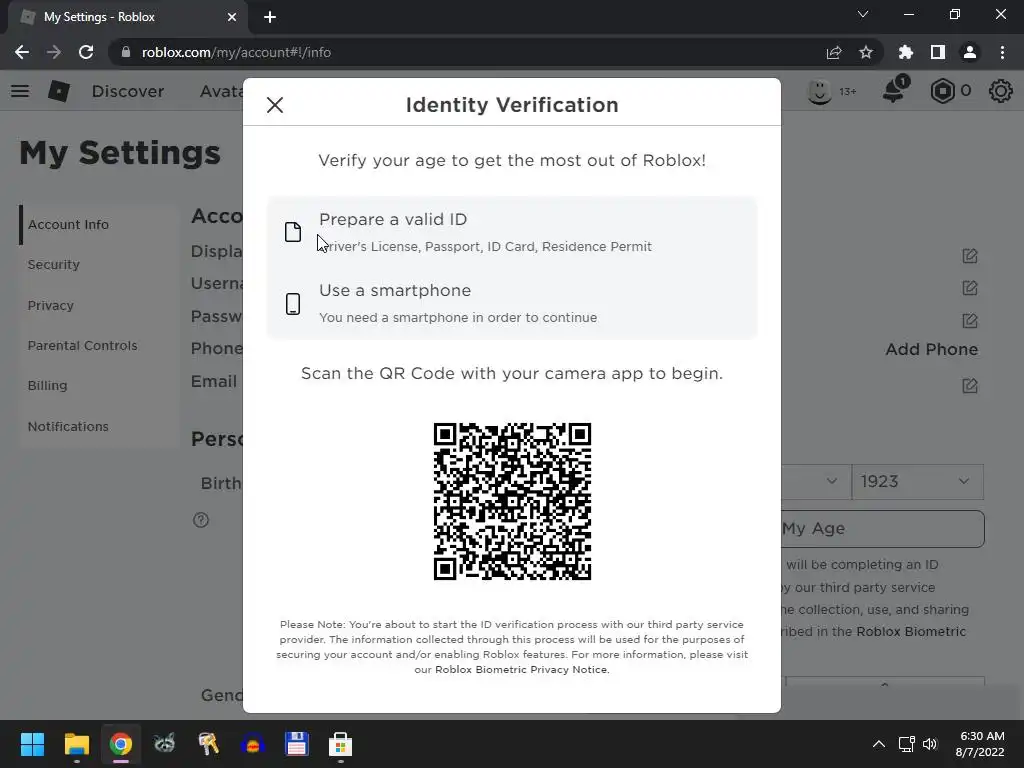Image resolution: width=1024 pixels, height=768 pixels.
Task: Close the Identity Verification dialog
Action: coord(275,104)
